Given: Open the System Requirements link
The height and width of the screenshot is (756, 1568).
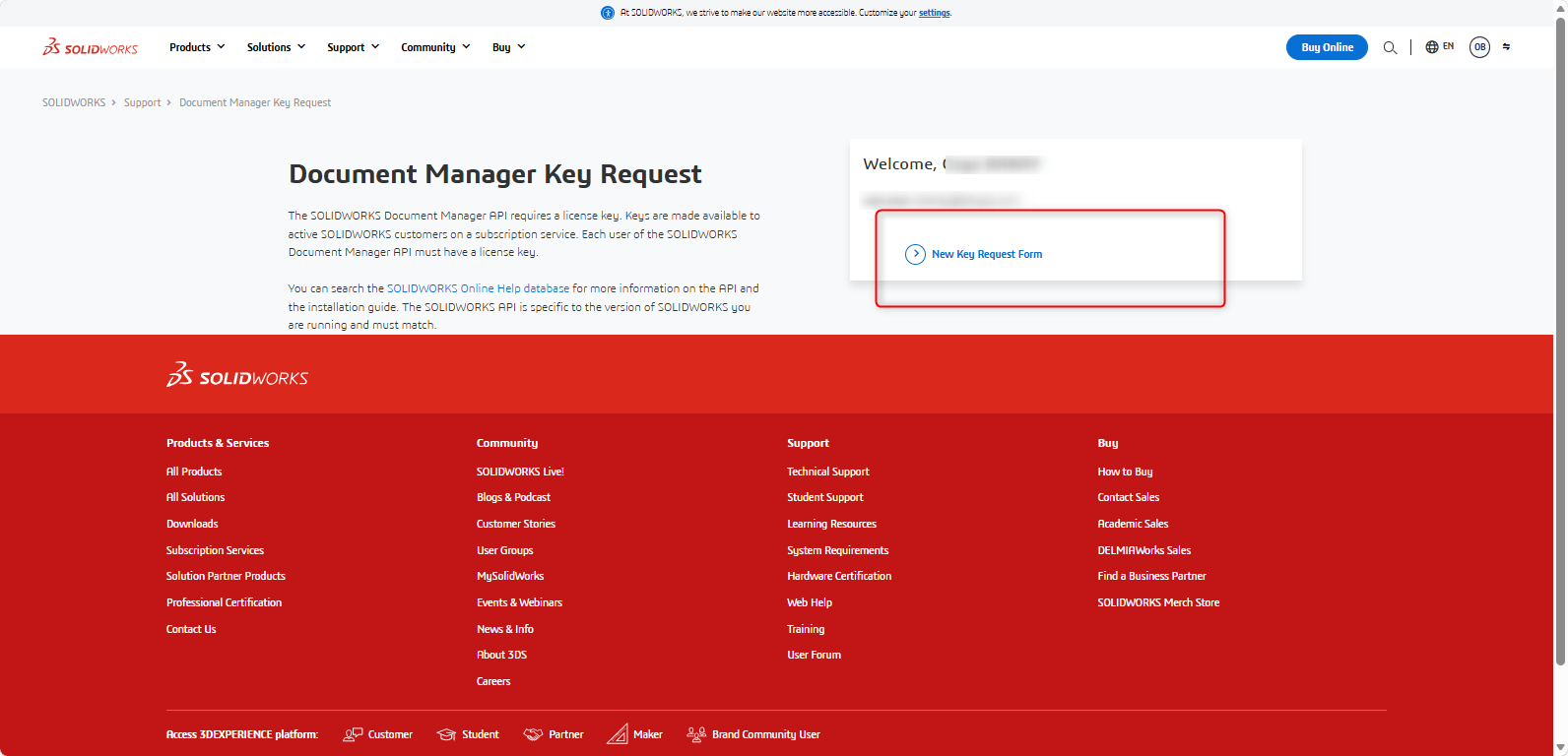Looking at the screenshot, I should (837, 550).
